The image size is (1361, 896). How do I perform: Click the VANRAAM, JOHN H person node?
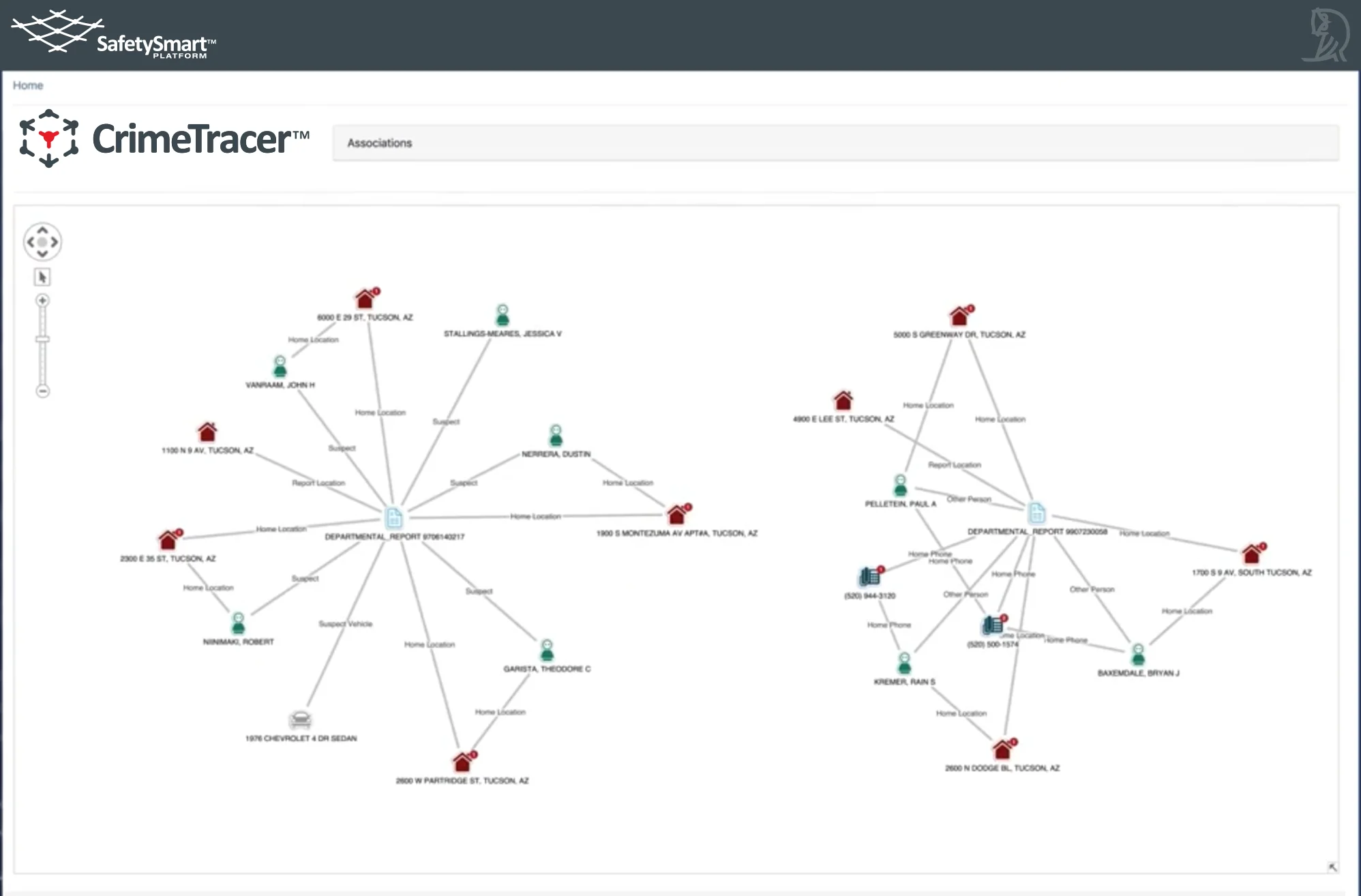point(279,368)
